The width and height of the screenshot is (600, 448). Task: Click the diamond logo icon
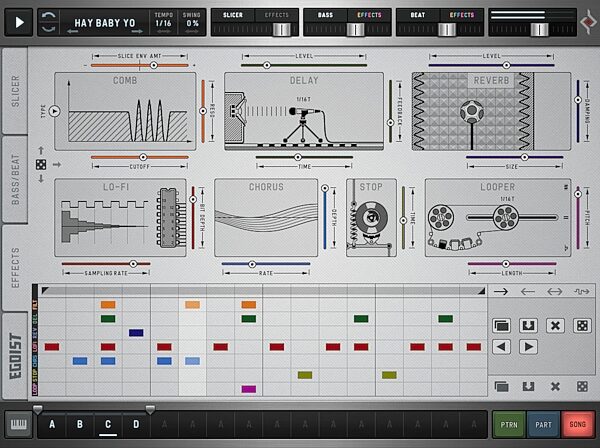[589, 22]
